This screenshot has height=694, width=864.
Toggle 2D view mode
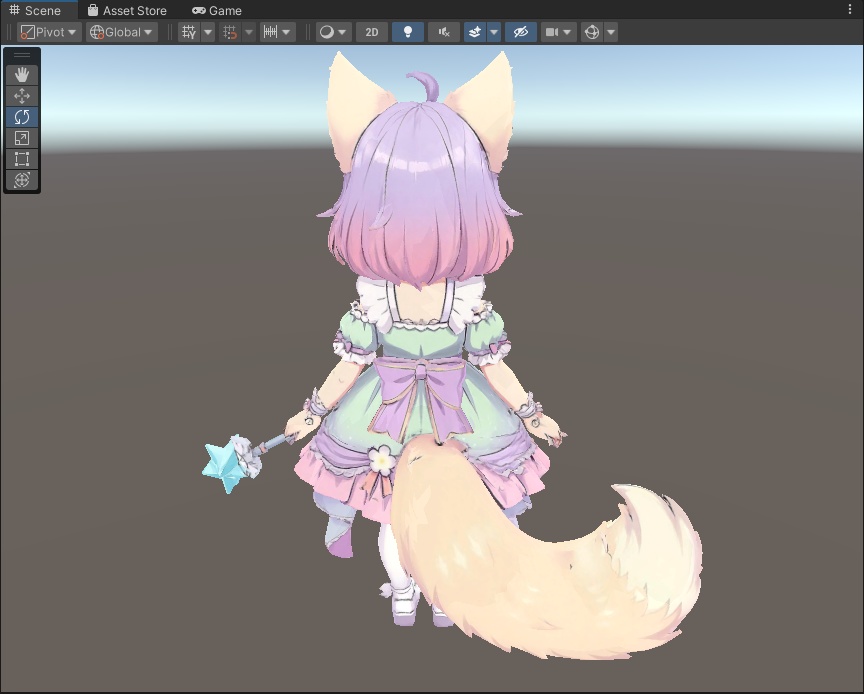(x=370, y=31)
